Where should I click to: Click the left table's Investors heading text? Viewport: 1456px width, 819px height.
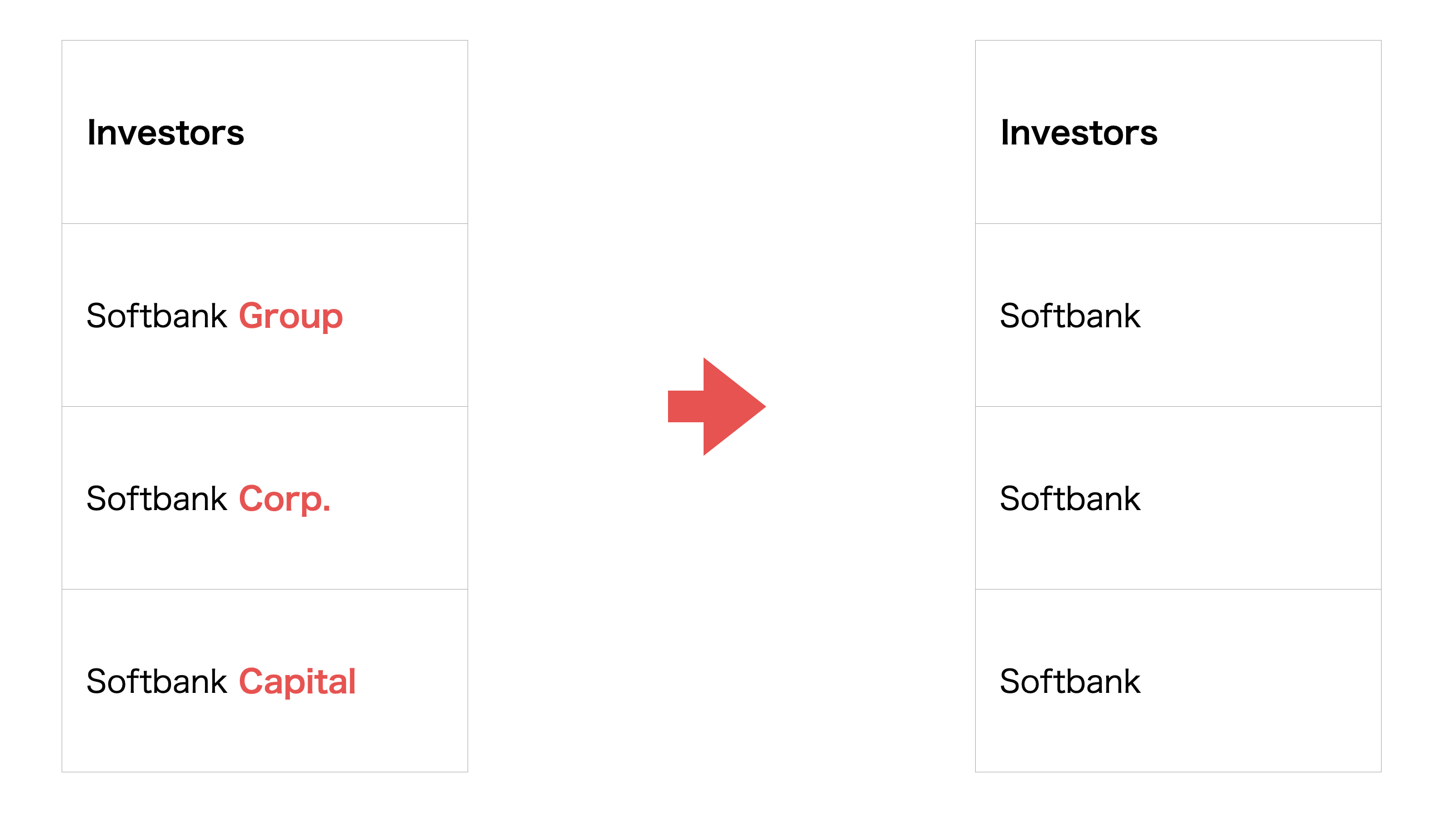click(165, 132)
